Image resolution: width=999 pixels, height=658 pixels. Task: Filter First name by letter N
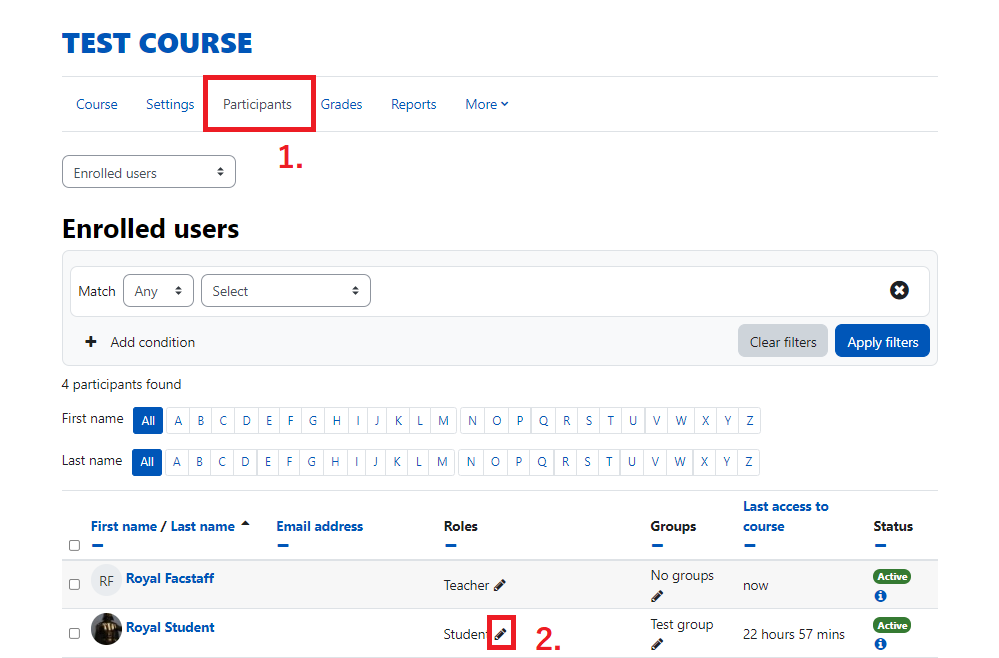[x=472, y=420]
